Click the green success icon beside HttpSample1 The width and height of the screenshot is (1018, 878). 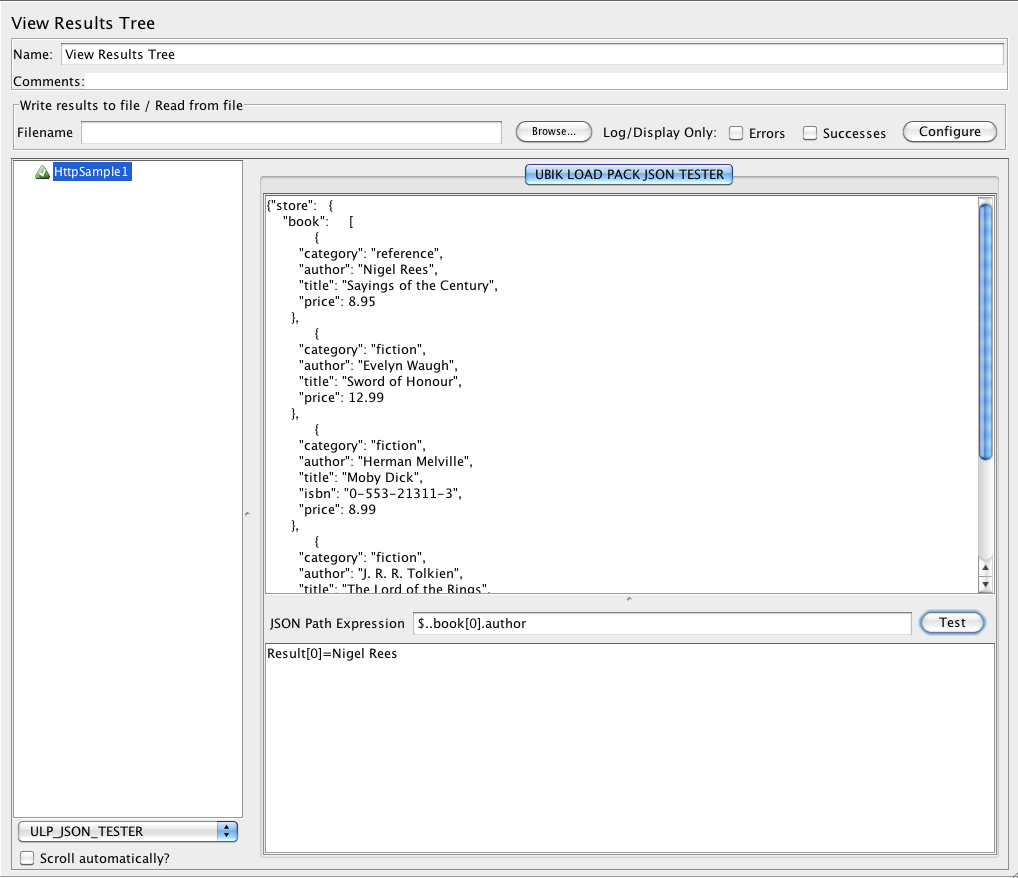click(x=42, y=172)
